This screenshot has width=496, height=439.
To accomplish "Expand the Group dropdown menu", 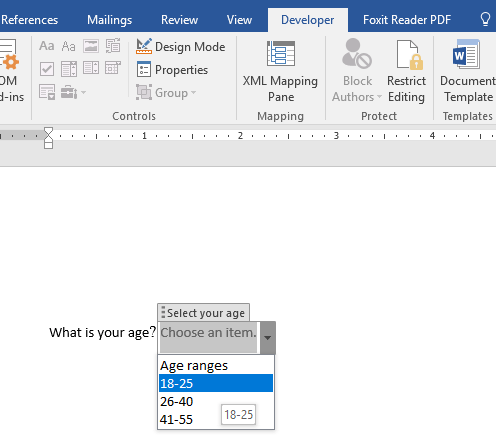I will (166, 93).
